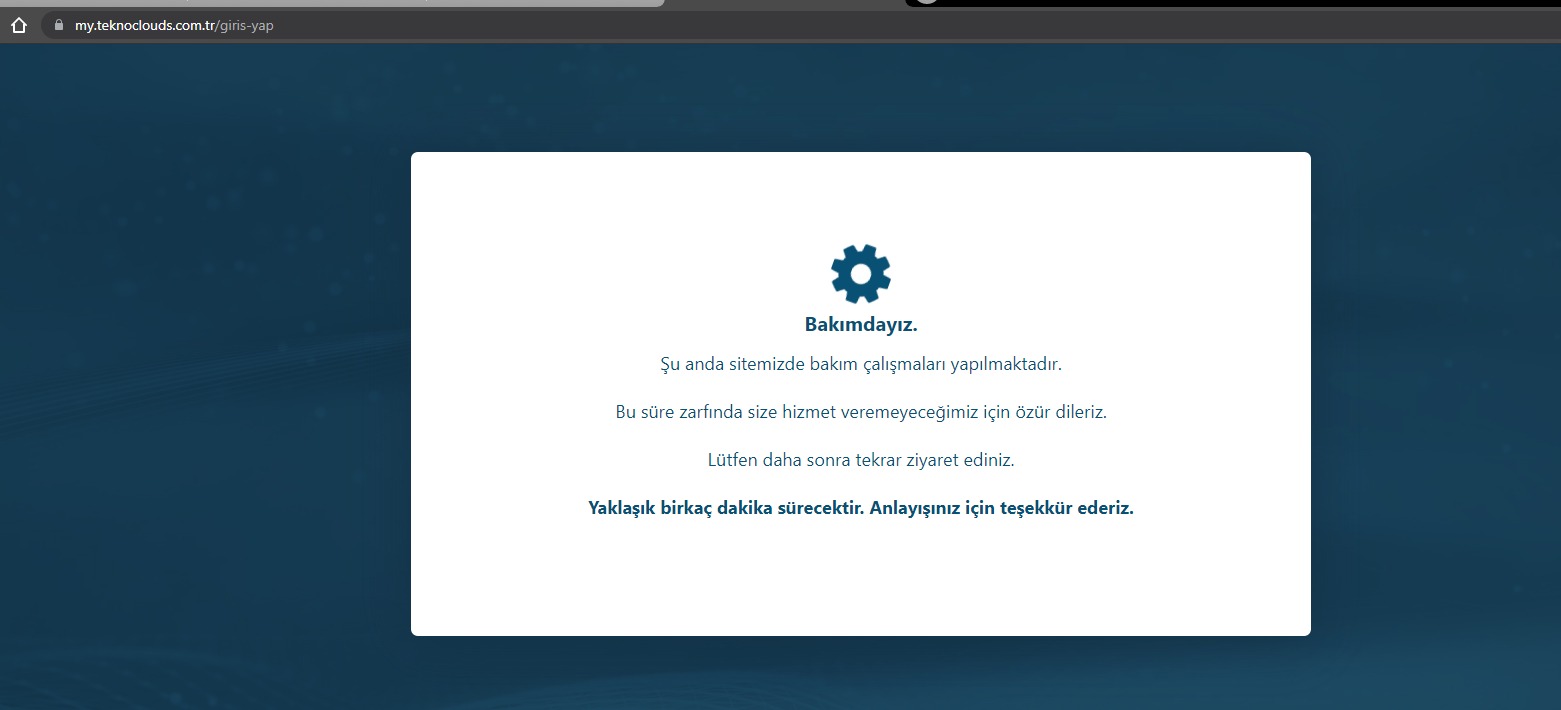Click the bold line "Yaklaşık birkaç dakika sürecektir"

click(861, 508)
